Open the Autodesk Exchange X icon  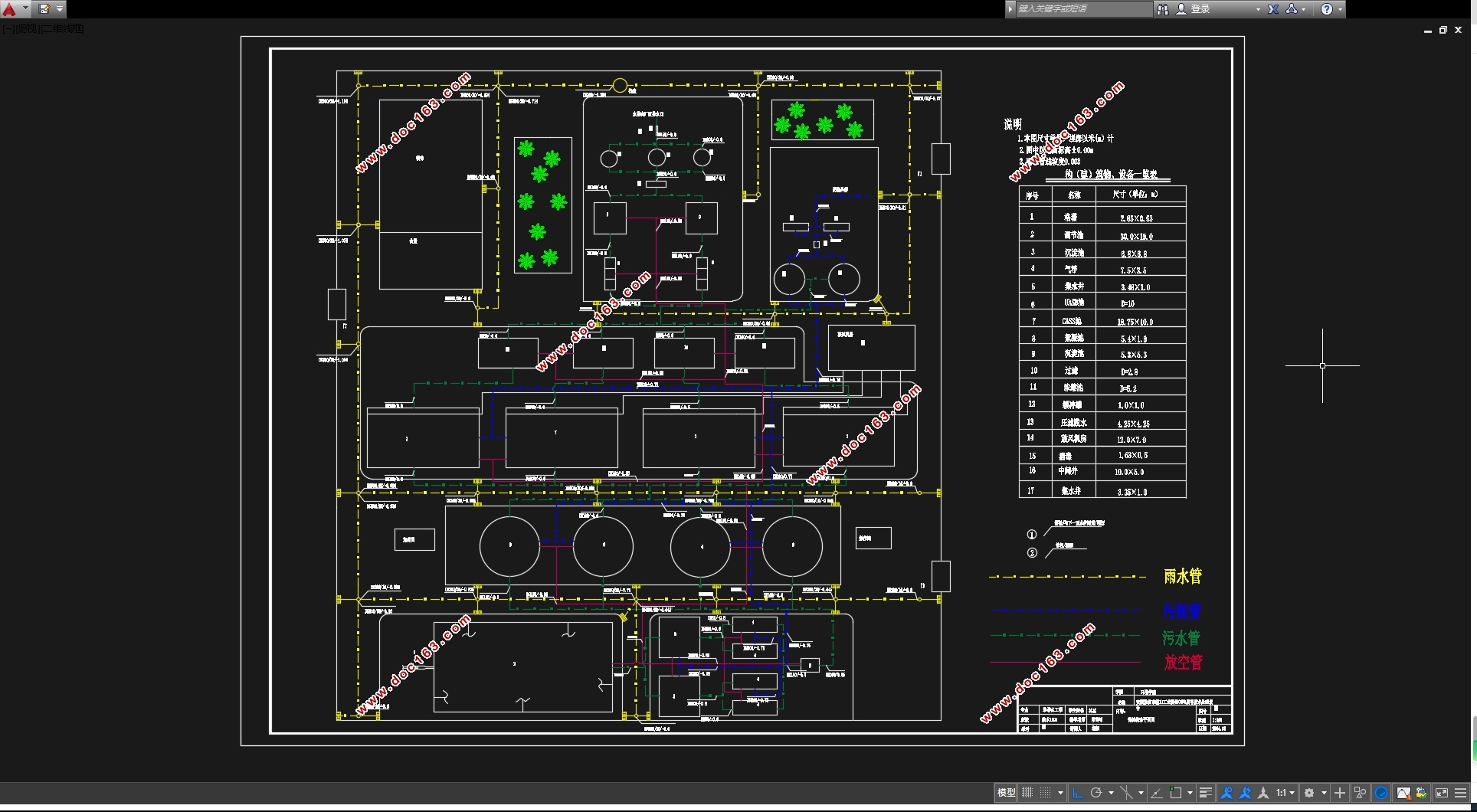[1272, 9]
